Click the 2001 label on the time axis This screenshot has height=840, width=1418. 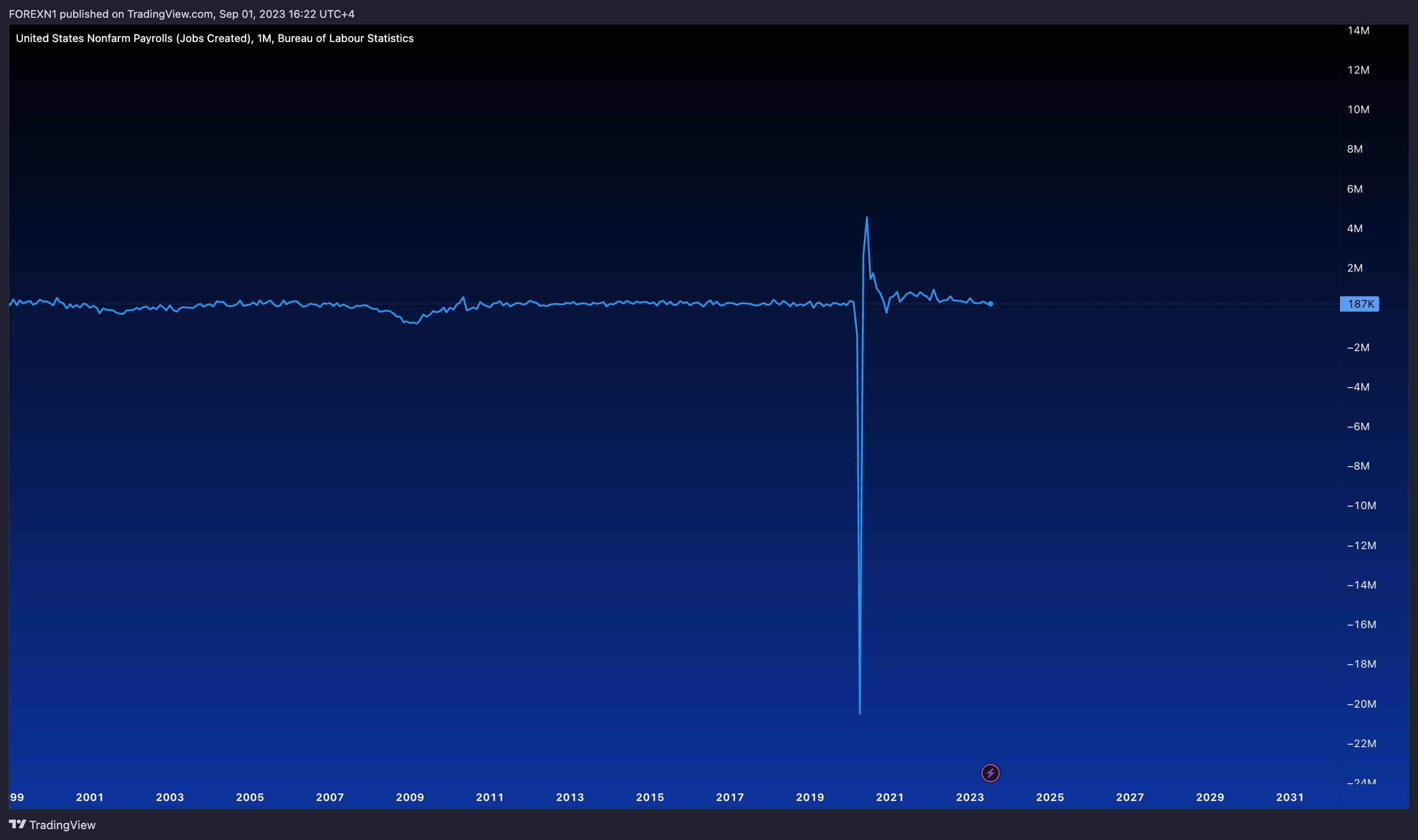(90, 797)
